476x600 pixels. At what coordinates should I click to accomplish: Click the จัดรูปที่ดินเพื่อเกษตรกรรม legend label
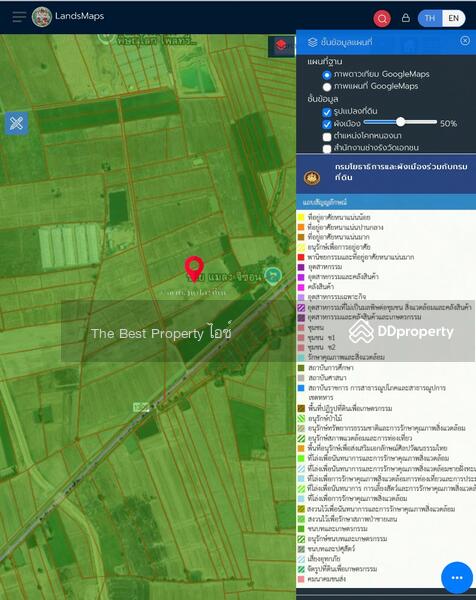pos(342,569)
